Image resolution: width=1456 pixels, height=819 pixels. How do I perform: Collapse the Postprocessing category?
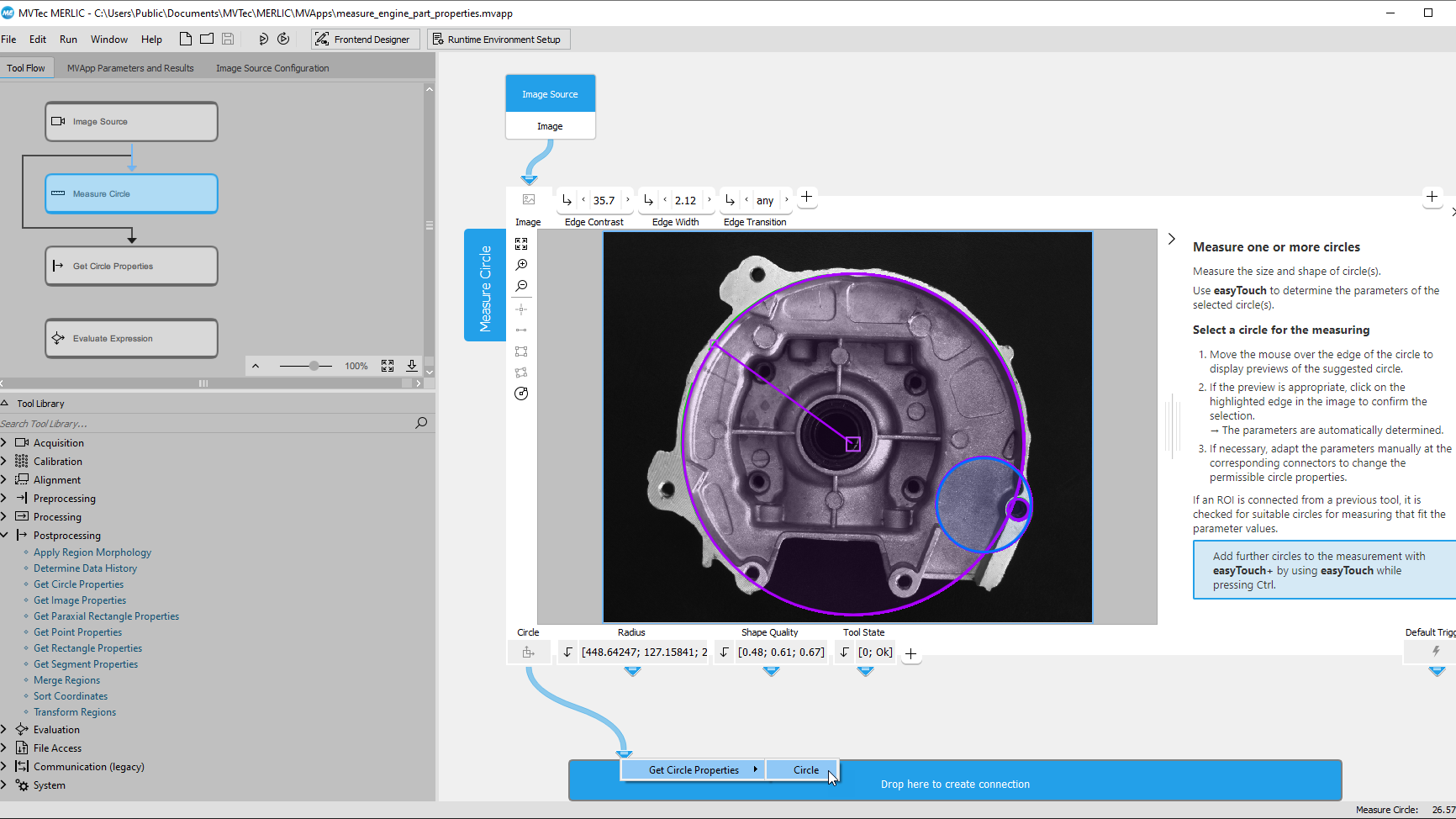click(4, 535)
